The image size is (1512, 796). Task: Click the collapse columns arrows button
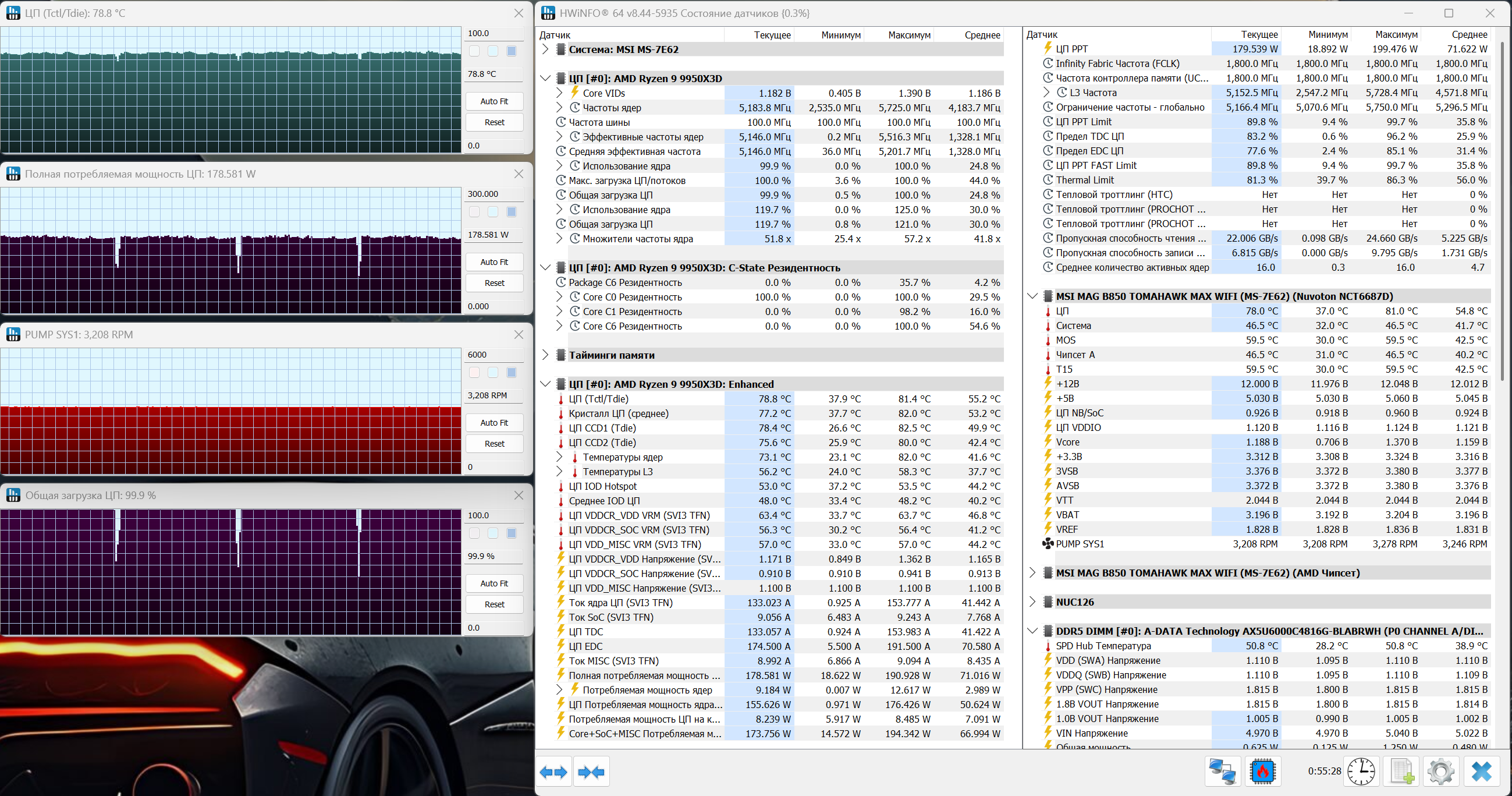coord(591,772)
